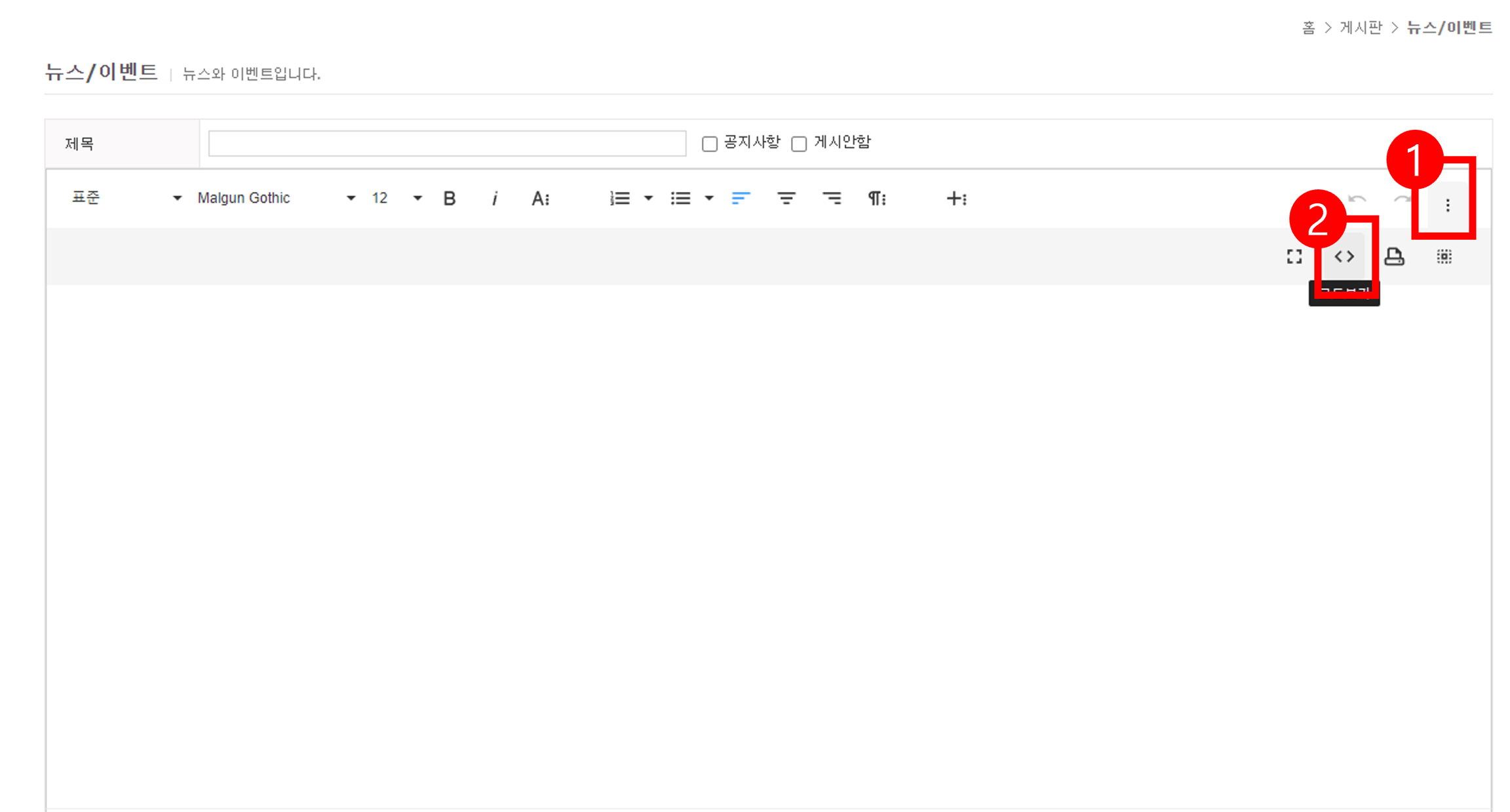Print the editor content
The image size is (1510, 812).
pyautogui.click(x=1394, y=256)
